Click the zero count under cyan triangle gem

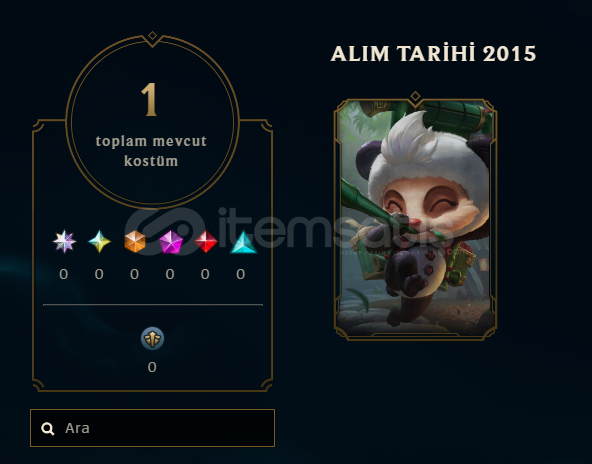click(x=240, y=274)
